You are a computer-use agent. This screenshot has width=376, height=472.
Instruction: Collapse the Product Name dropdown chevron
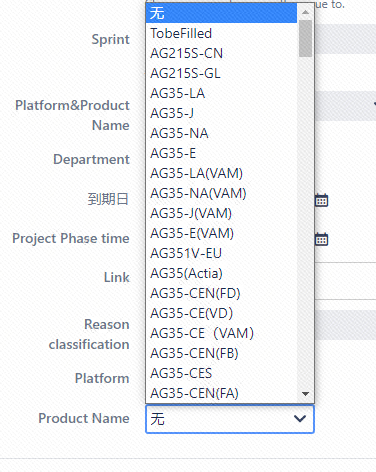pyautogui.click(x=300, y=419)
